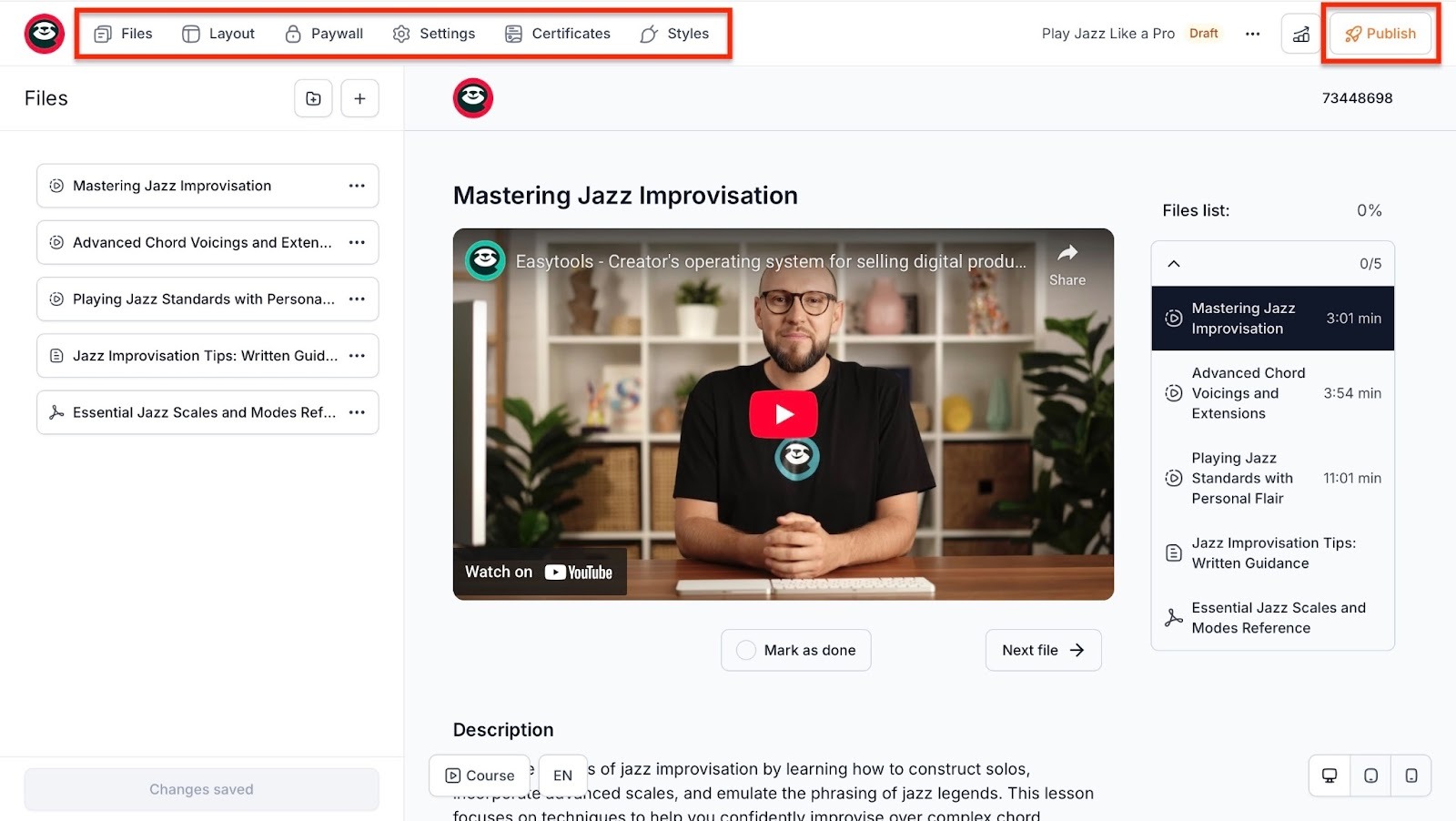This screenshot has width=1456, height=821.
Task: Click the 0/5 completion counter
Action: coord(1370,264)
